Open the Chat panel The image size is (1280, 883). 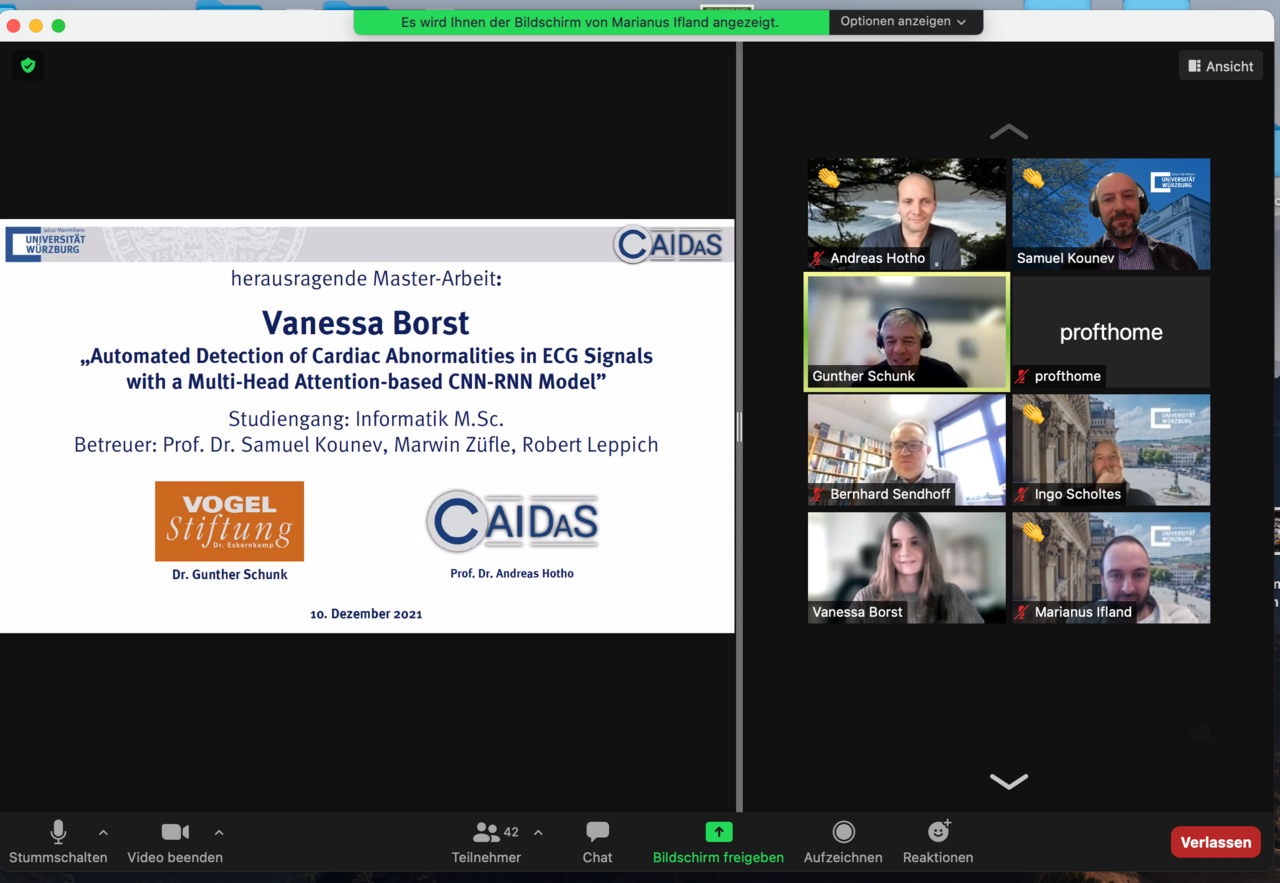pyautogui.click(x=597, y=842)
